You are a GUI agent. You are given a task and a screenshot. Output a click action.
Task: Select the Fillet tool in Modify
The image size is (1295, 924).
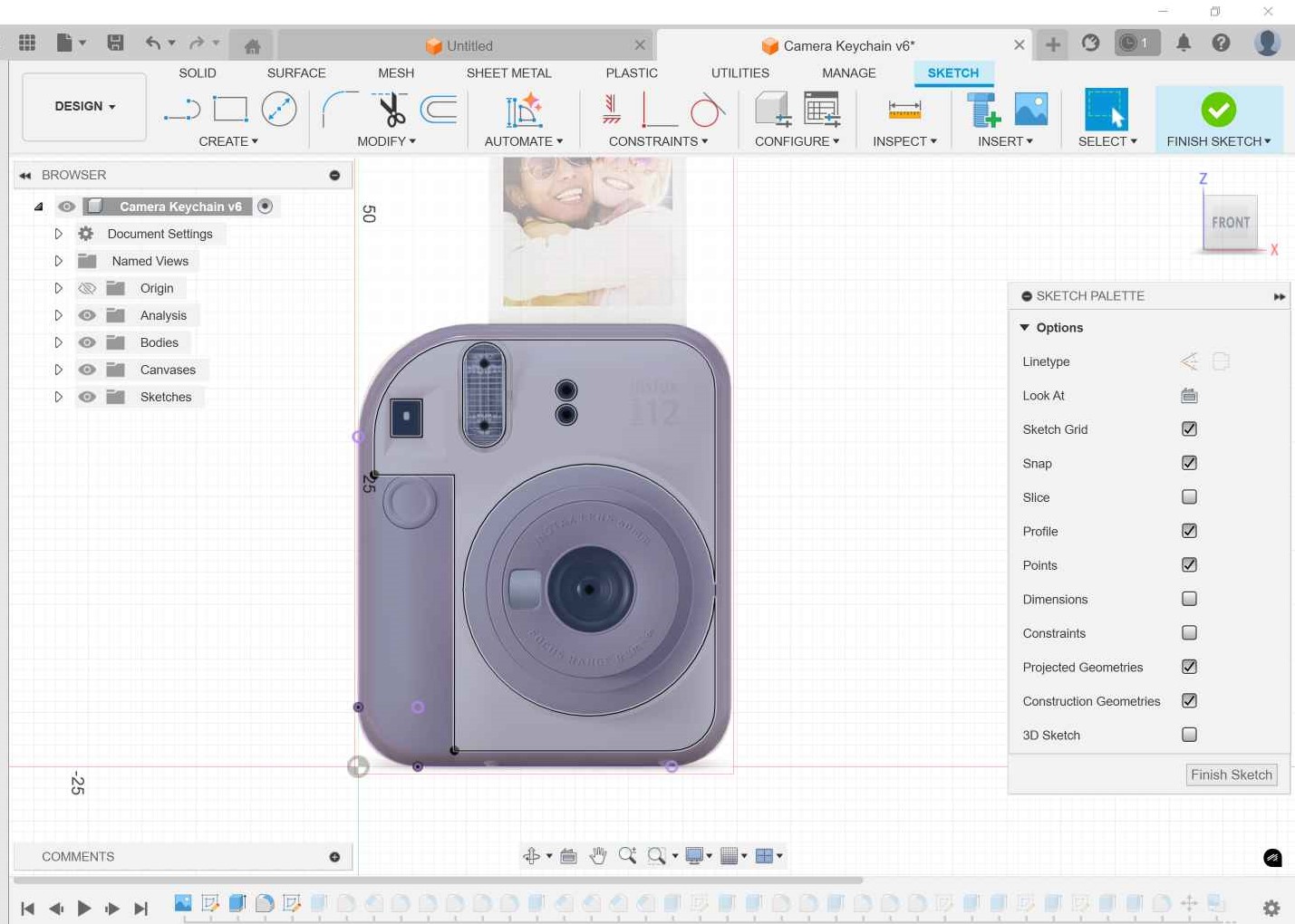(x=340, y=110)
